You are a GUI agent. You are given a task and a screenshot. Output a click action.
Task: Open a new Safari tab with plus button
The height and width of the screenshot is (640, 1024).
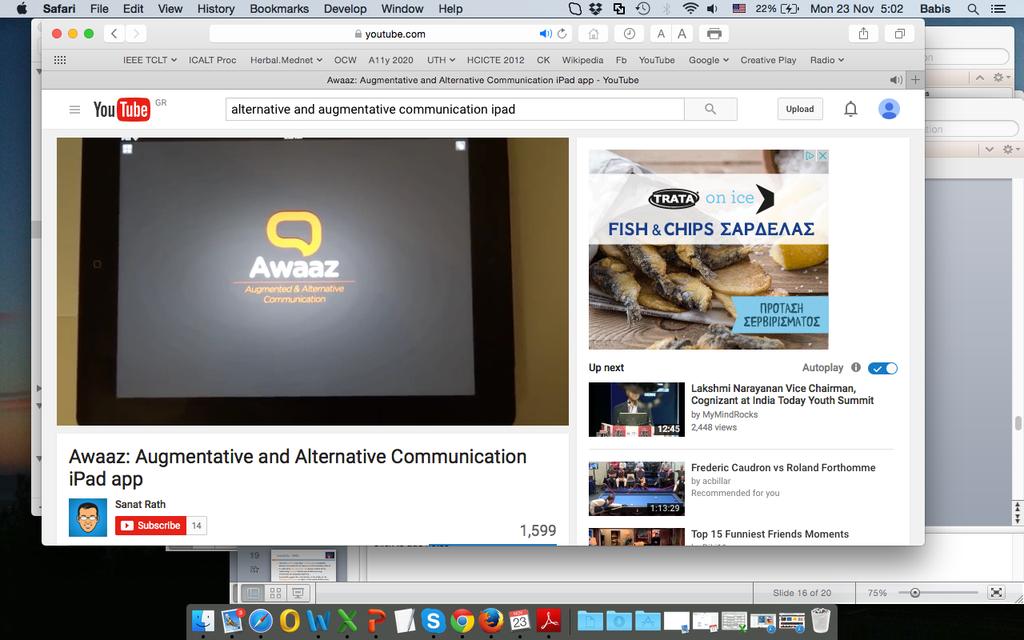[x=916, y=80]
